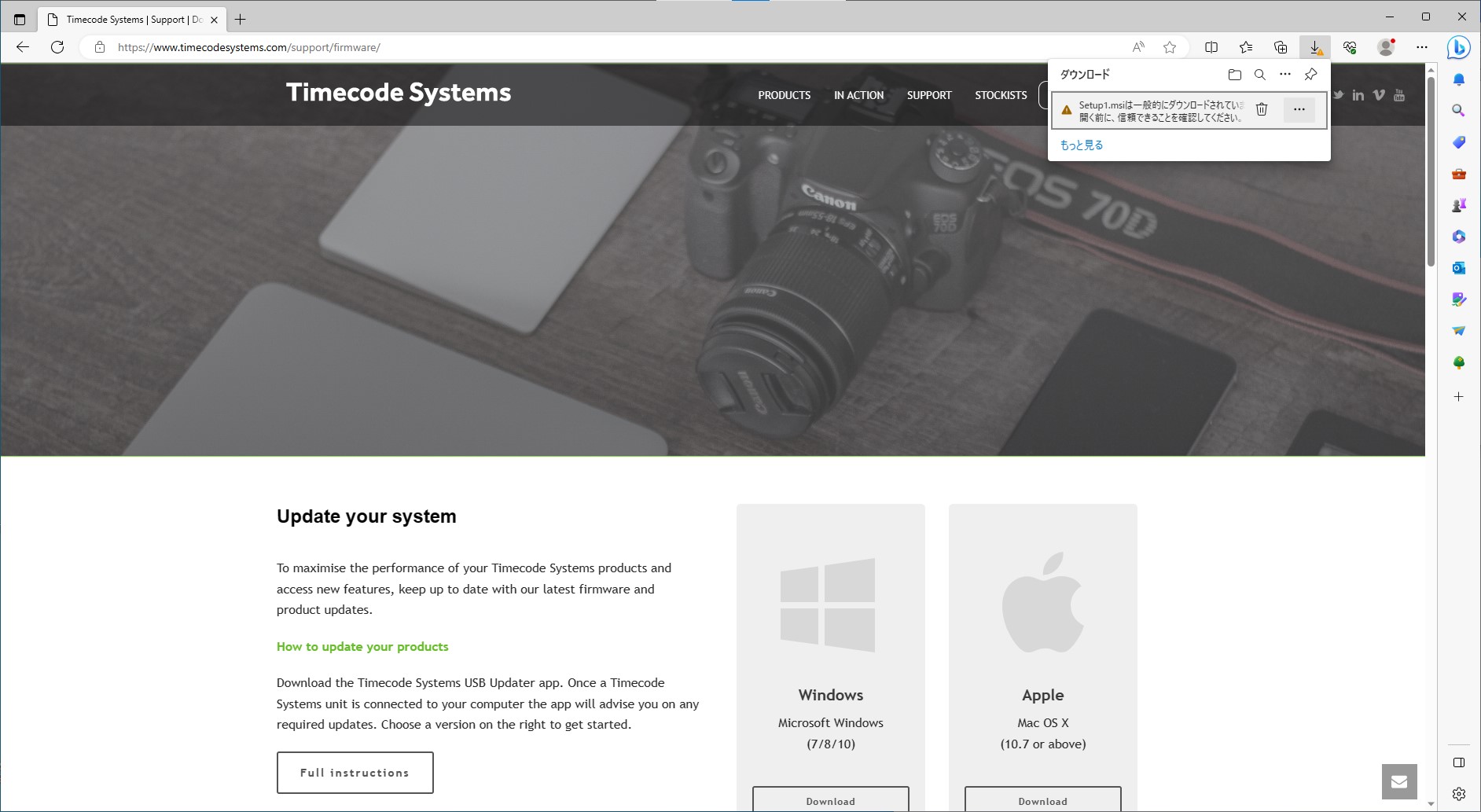The width and height of the screenshot is (1481, 812).
Task: Open more actions for Setup1.msi
Action: click(x=1299, y=110)
